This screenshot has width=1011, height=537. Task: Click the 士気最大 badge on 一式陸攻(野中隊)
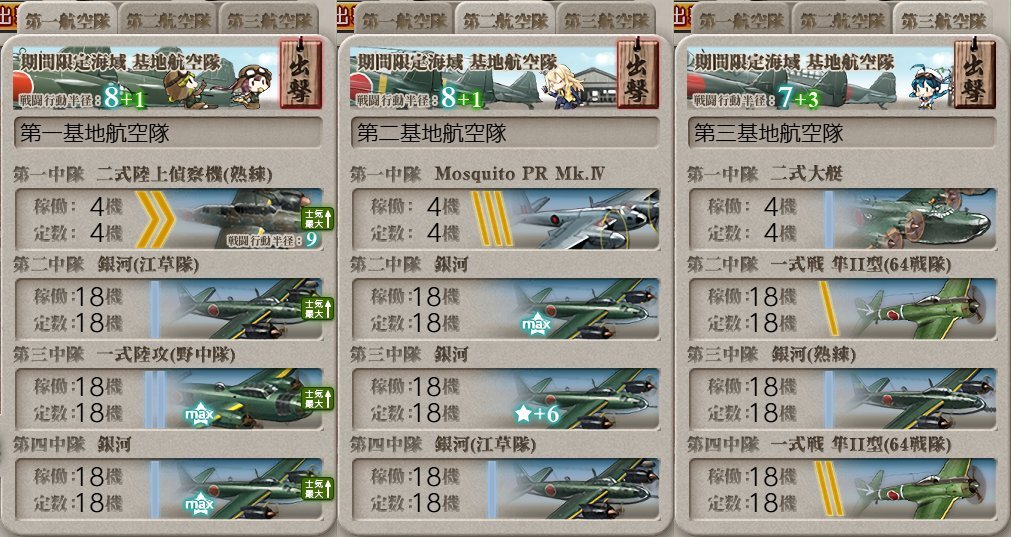(x=319, y=399)
